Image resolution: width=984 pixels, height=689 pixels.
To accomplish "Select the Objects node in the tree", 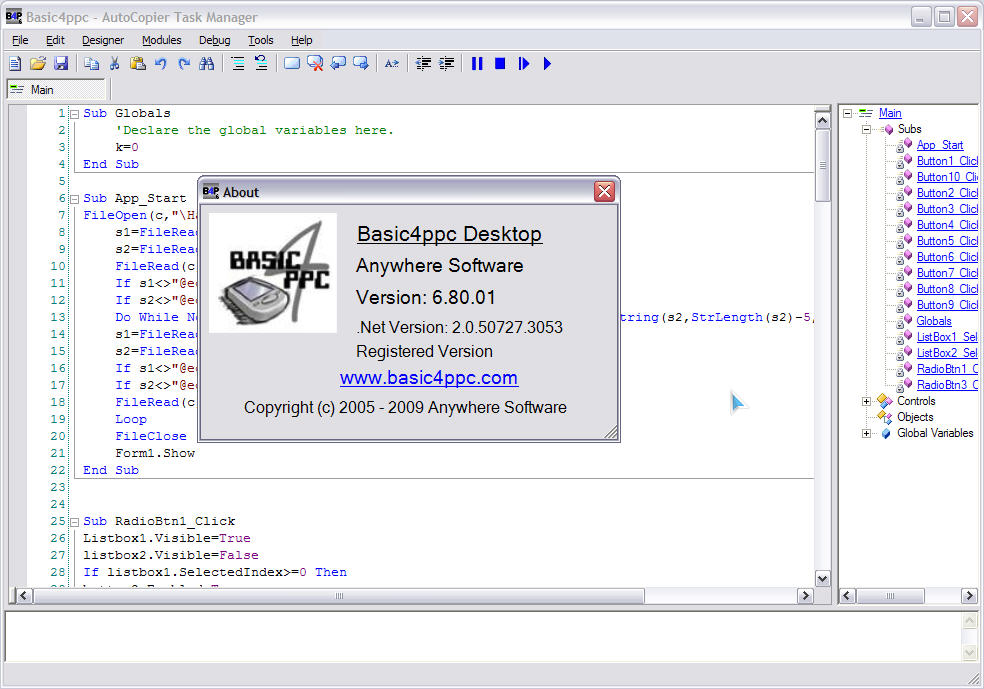I will 915,417.
